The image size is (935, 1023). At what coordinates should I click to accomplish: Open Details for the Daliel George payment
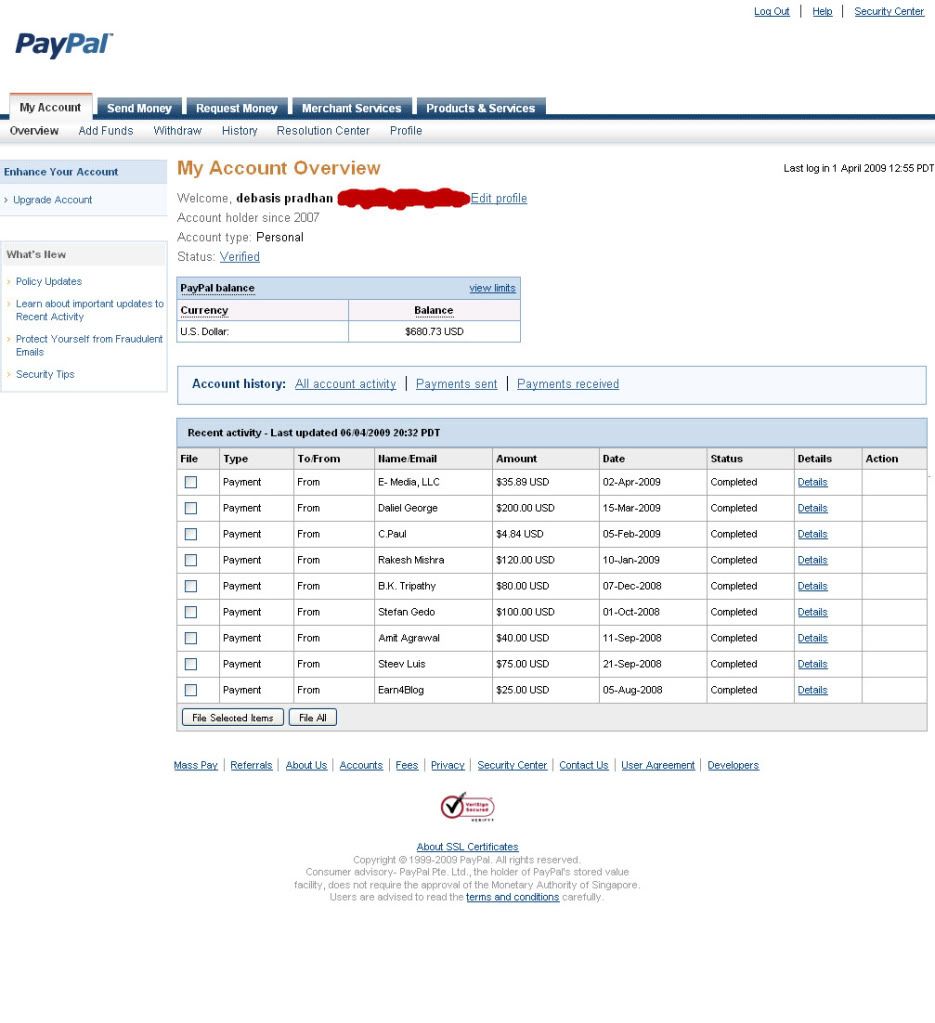point(812,508)
